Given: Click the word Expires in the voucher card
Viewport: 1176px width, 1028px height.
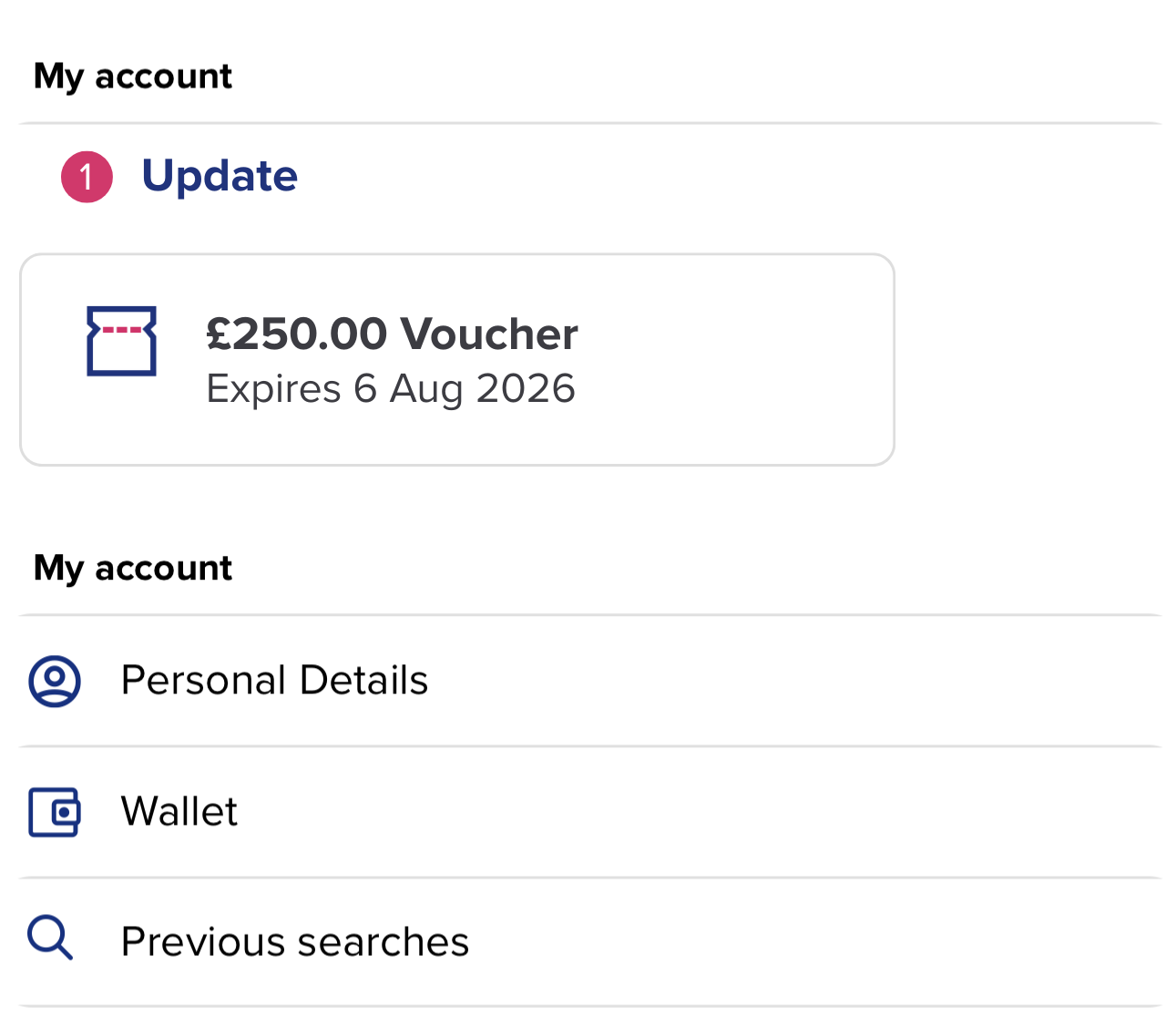Looking at the screenshot, I should 273,389.
